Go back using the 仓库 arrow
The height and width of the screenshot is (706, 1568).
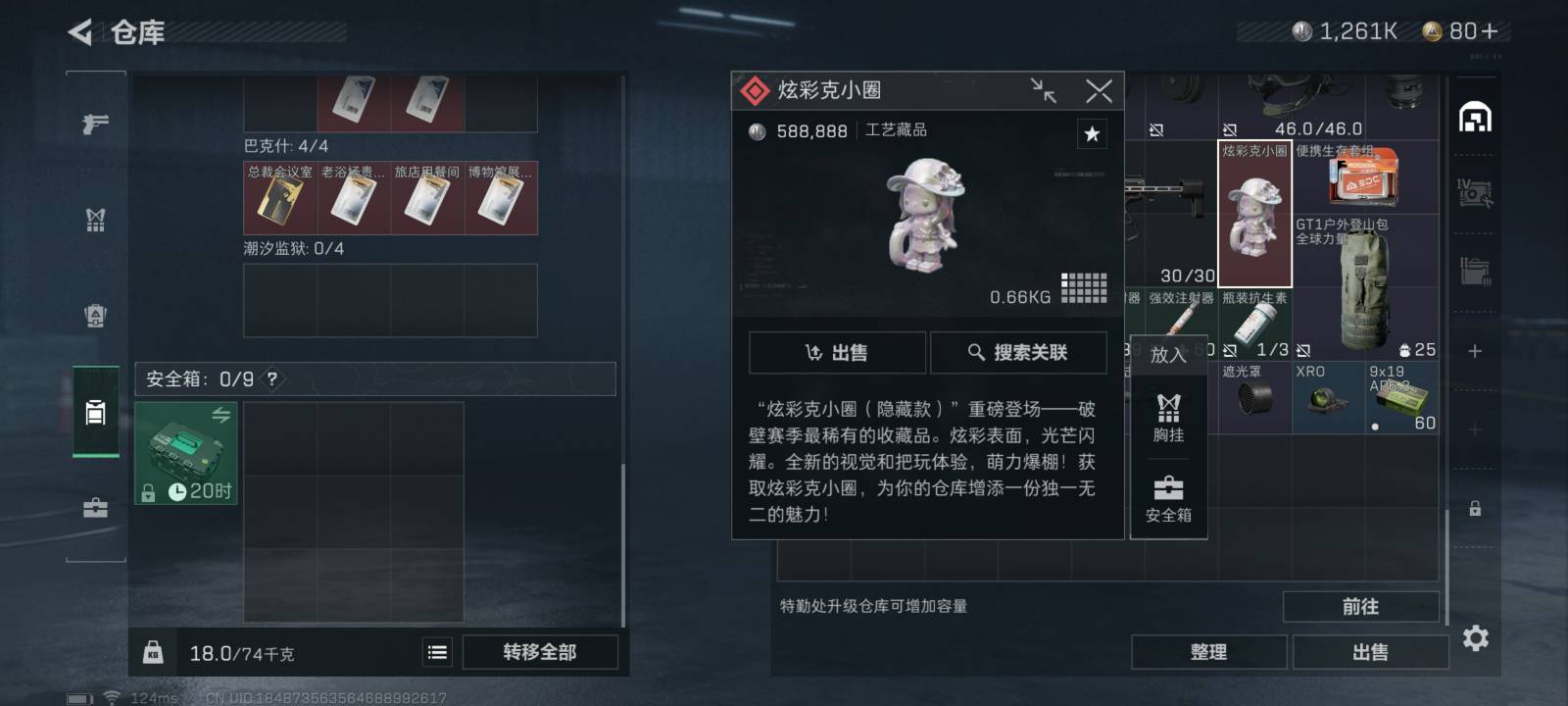click(x=80, y=32)
